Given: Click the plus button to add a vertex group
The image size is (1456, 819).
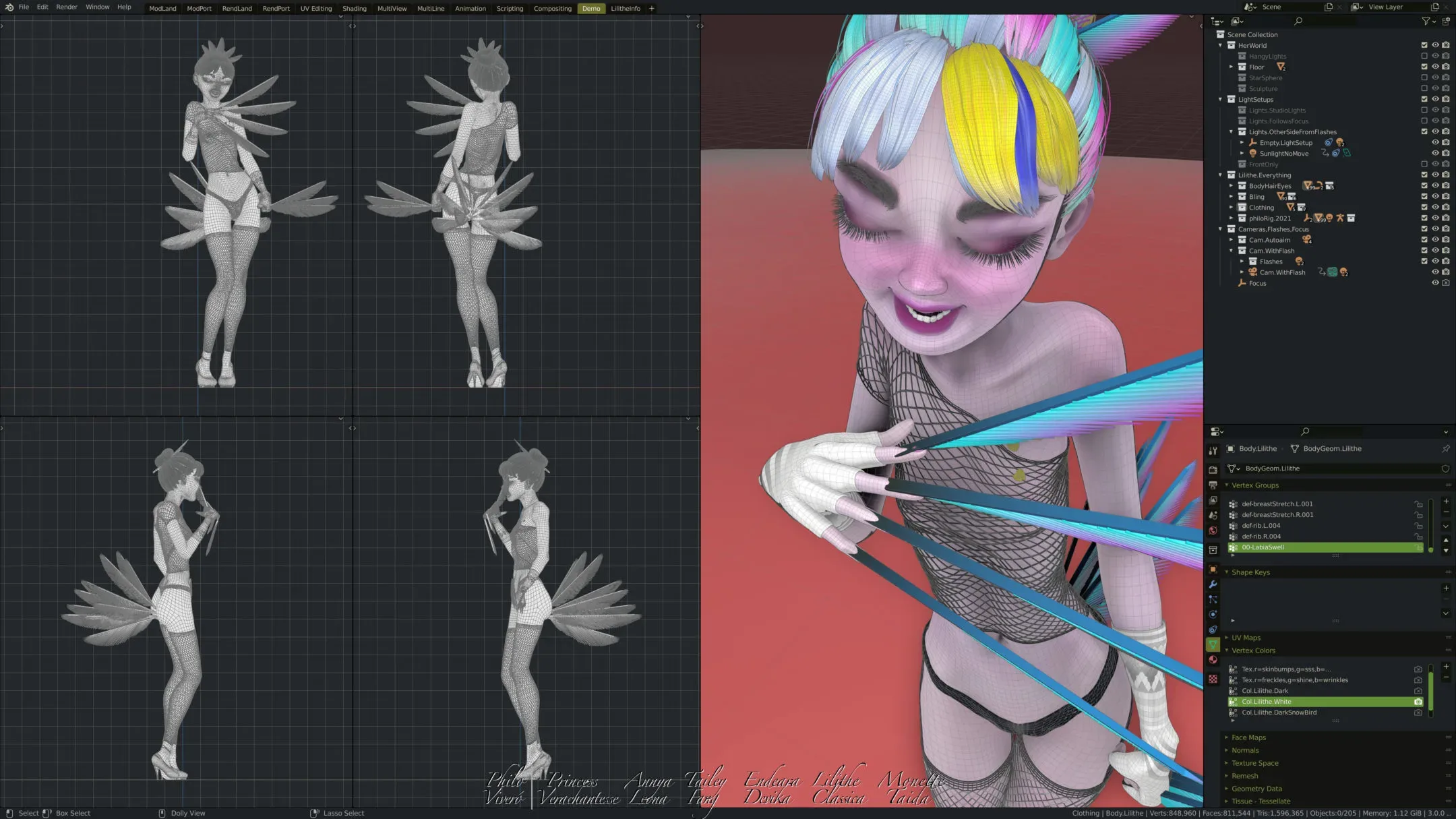Looking at the screenshot, I should coord(1446,501).
